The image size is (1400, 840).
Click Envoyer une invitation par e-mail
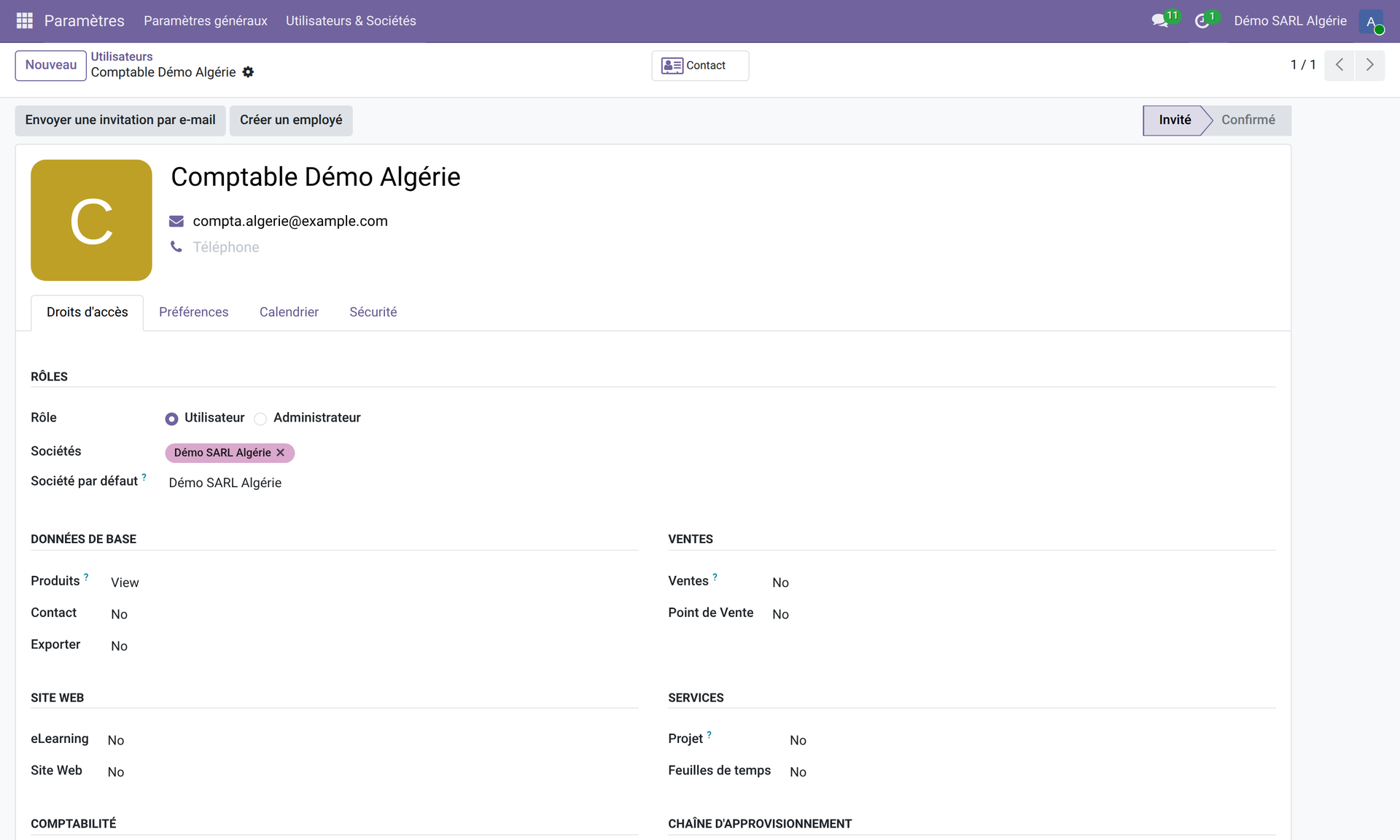(x=120, y=120)
